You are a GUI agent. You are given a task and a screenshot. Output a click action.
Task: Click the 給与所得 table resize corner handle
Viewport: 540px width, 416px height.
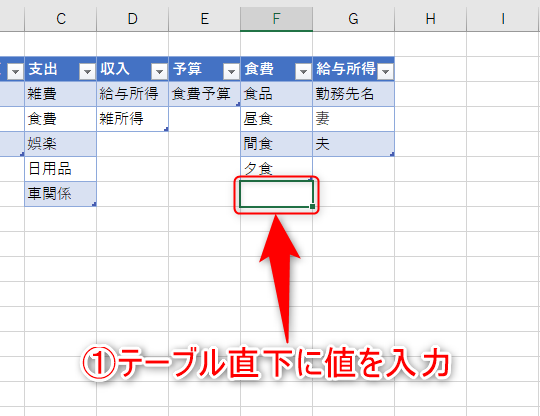pyautogui.click(x=392, y=155)
